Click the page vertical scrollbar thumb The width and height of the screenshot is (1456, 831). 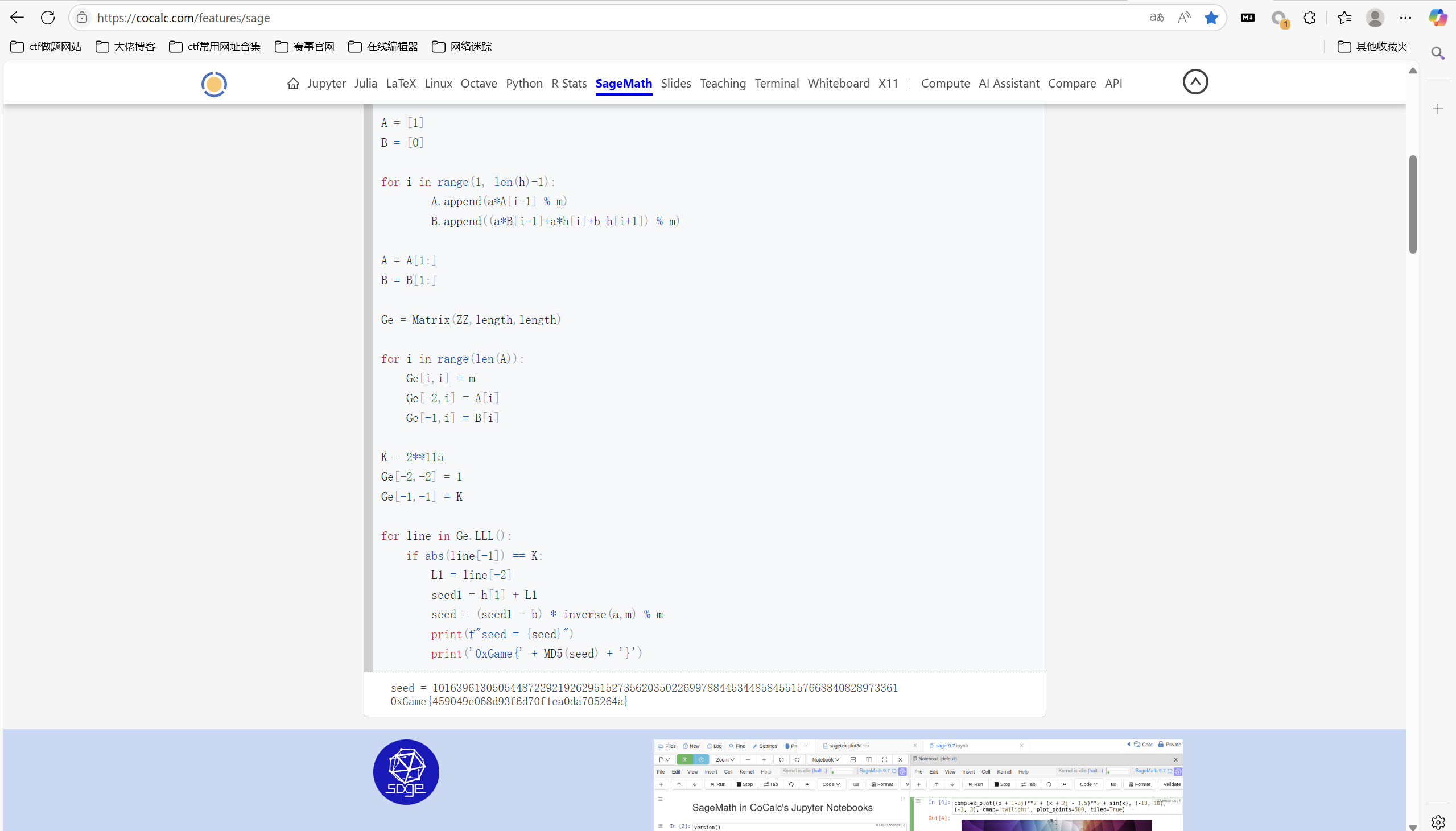tap(1413, 204)
